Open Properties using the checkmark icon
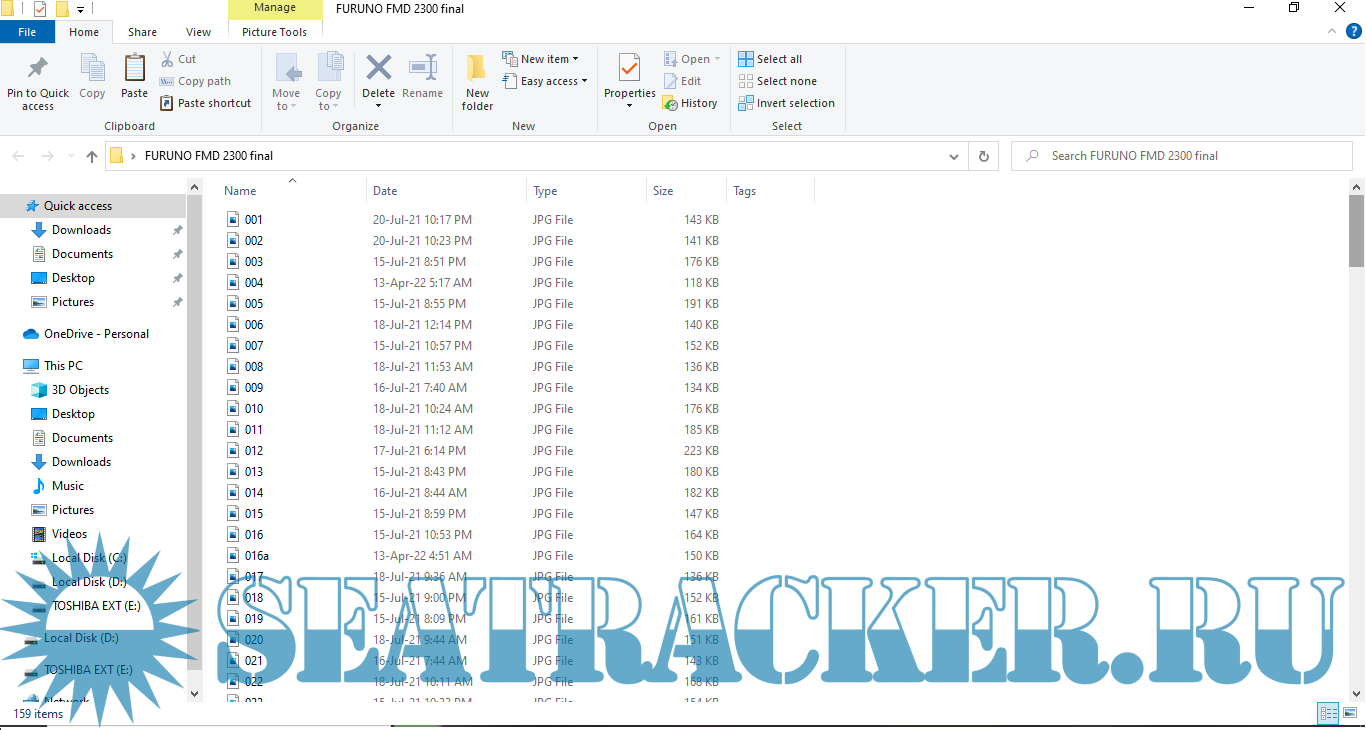Viewport: 1366px width, 730px height. [629, 69]
